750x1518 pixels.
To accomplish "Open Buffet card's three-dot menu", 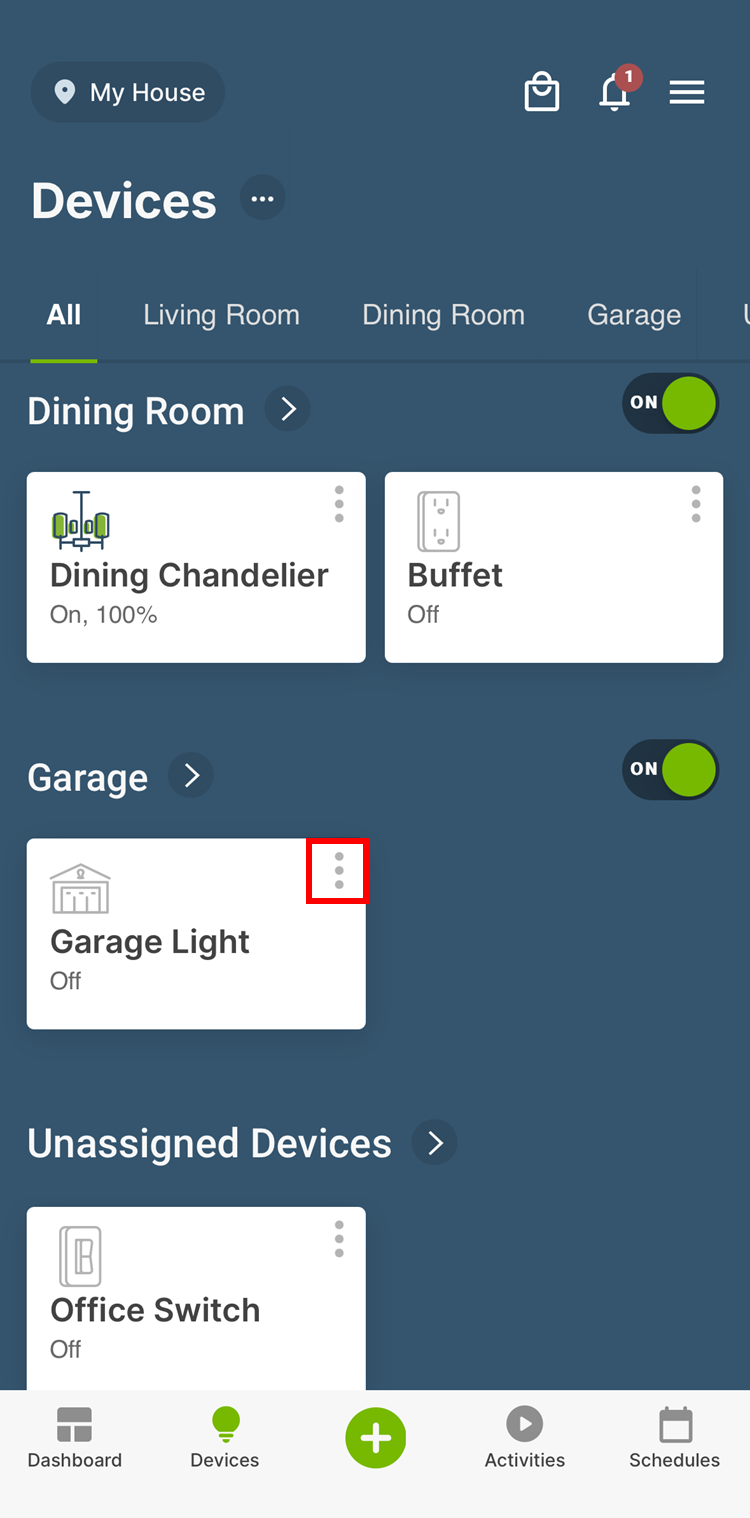I will click(696, 504).
